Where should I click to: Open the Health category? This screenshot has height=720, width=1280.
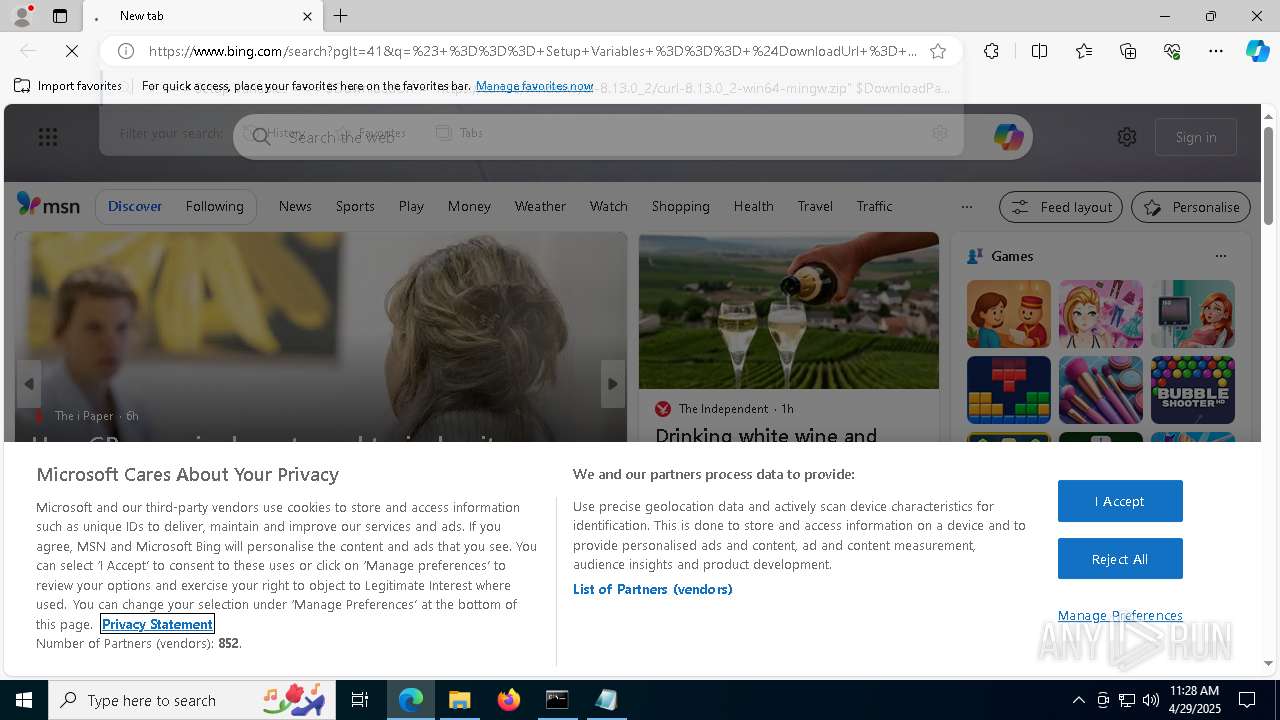753,206
